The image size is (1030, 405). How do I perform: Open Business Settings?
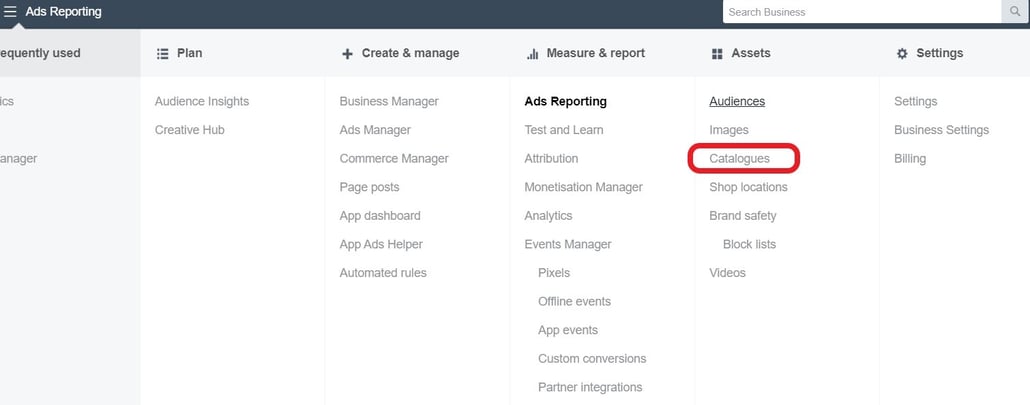point(941,130)
